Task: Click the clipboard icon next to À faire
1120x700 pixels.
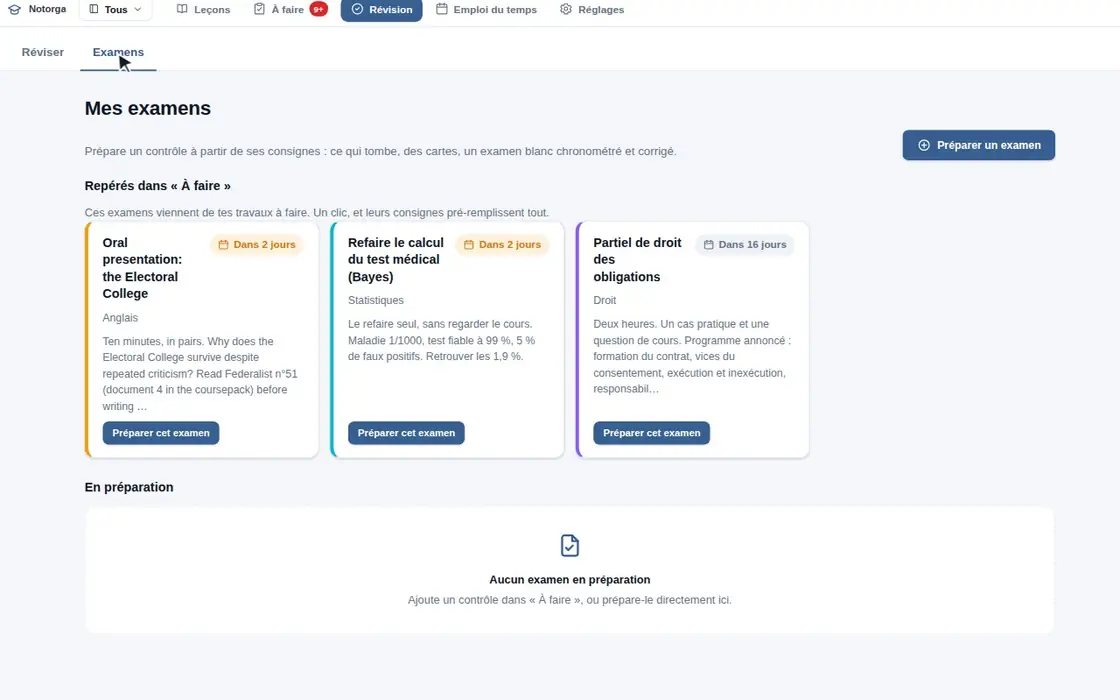Action: [259, 9]
